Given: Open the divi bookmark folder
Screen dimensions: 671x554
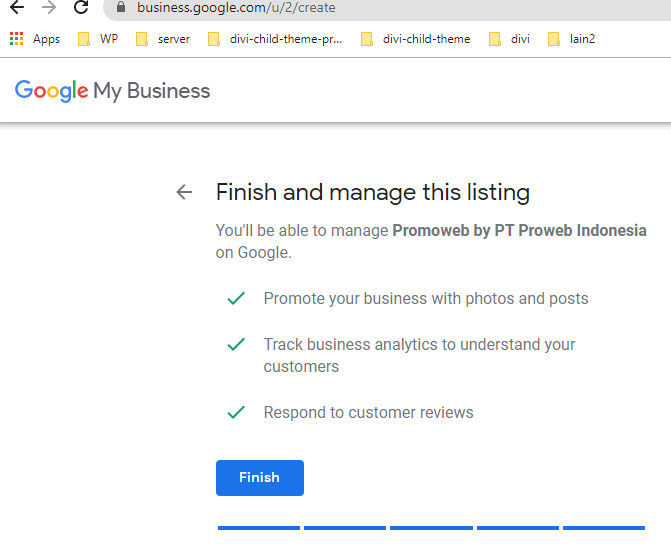Looking at the screenshot, I should tap(509, 39).
